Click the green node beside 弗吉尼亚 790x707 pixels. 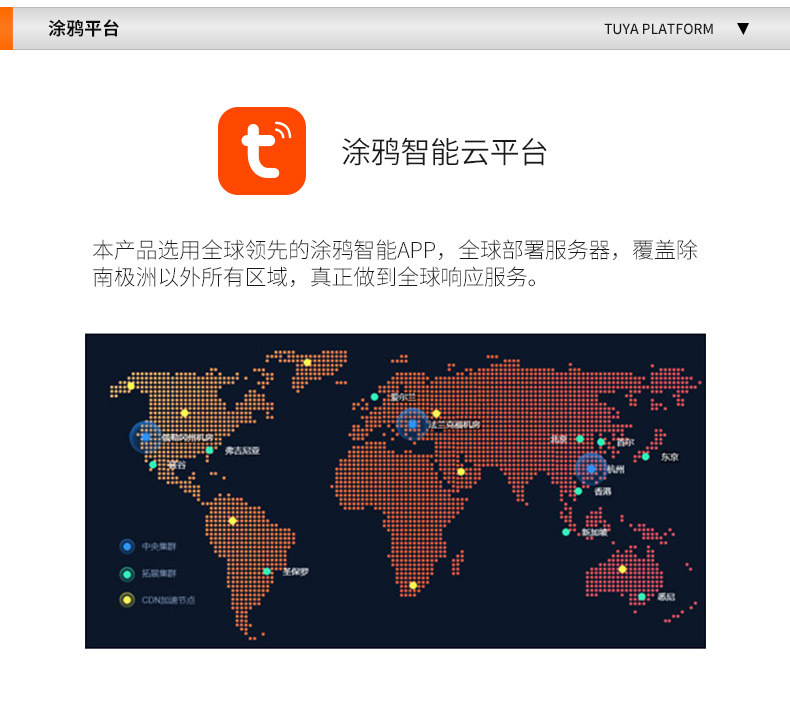click(210, 450)
